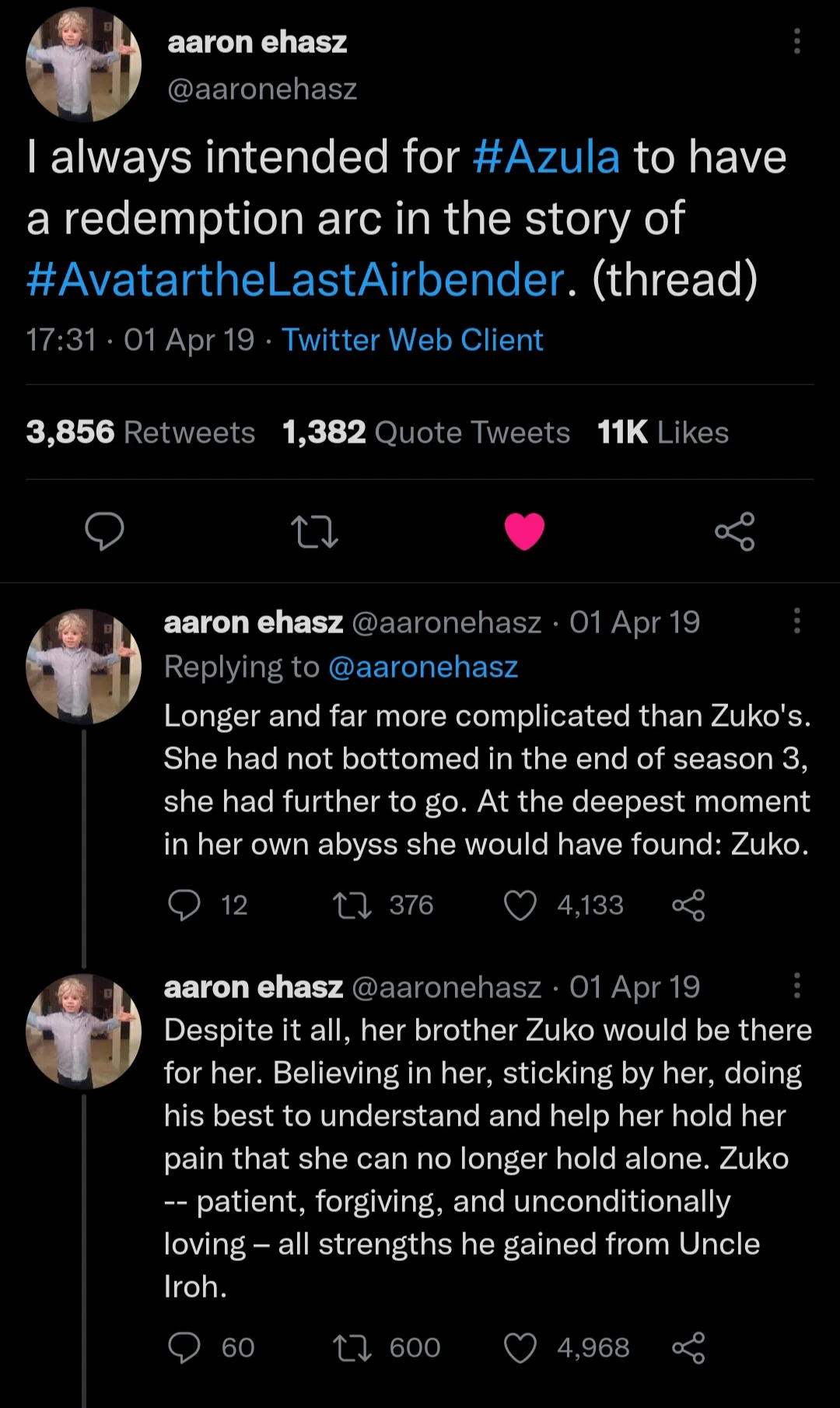Image resolution: width=840 pixels, height=1408 pixels.
Task: Retweet the reply with 376 retweets
Action: (x=352, y=905)
